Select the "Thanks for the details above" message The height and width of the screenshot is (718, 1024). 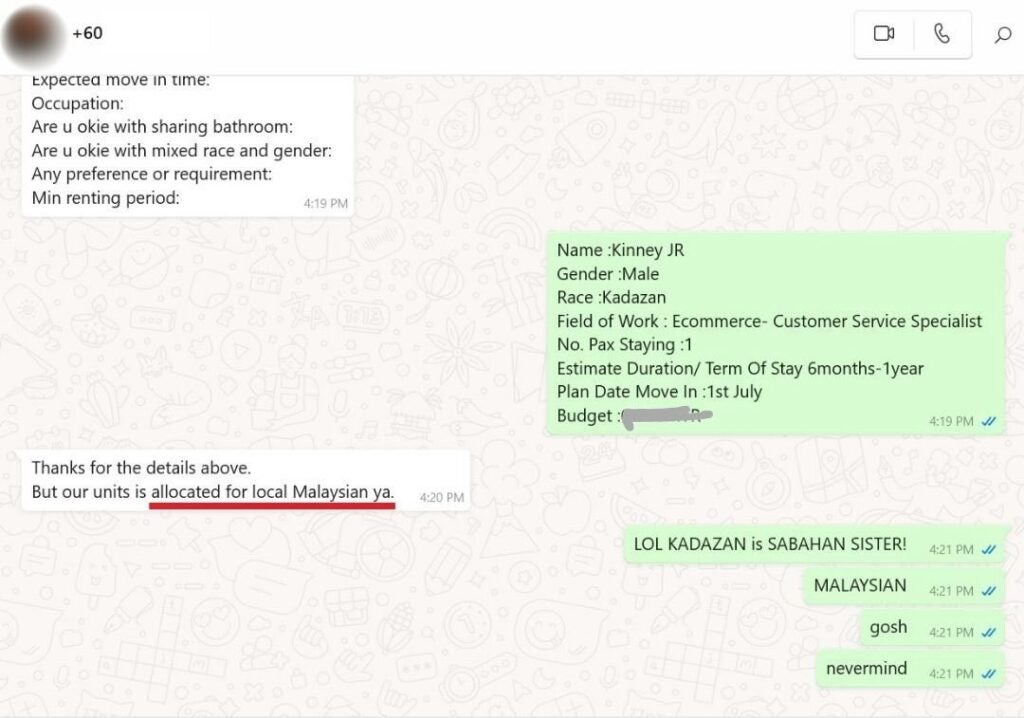141,467
